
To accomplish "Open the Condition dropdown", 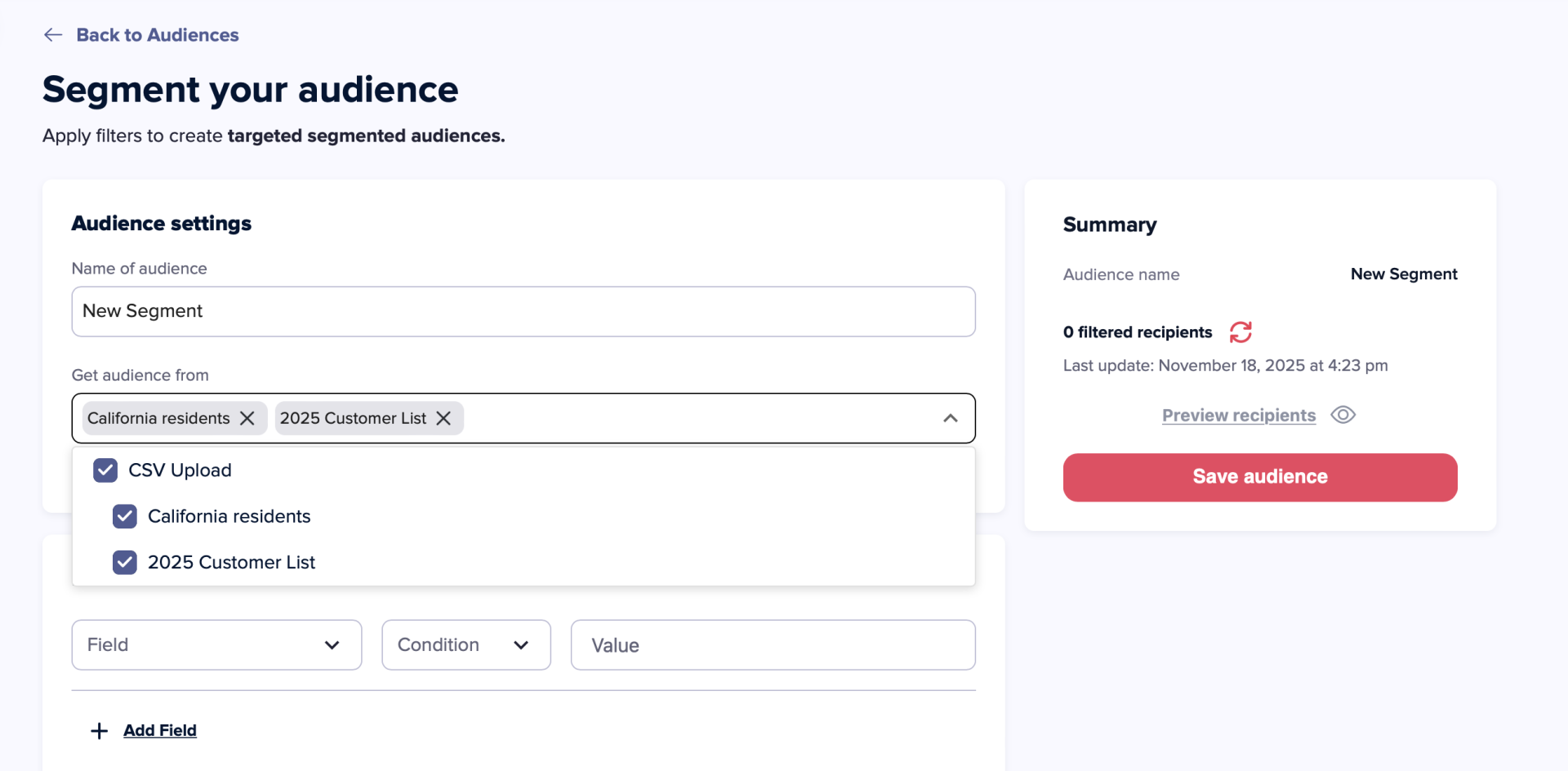I will 466,645.
